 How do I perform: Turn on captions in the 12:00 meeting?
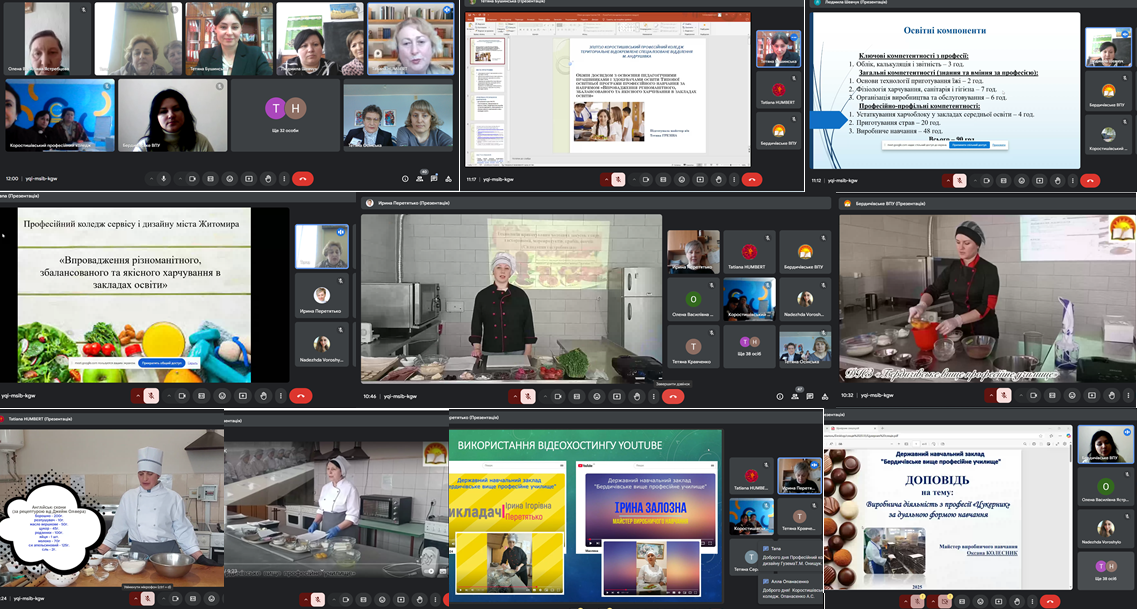(x=210, y=179)
